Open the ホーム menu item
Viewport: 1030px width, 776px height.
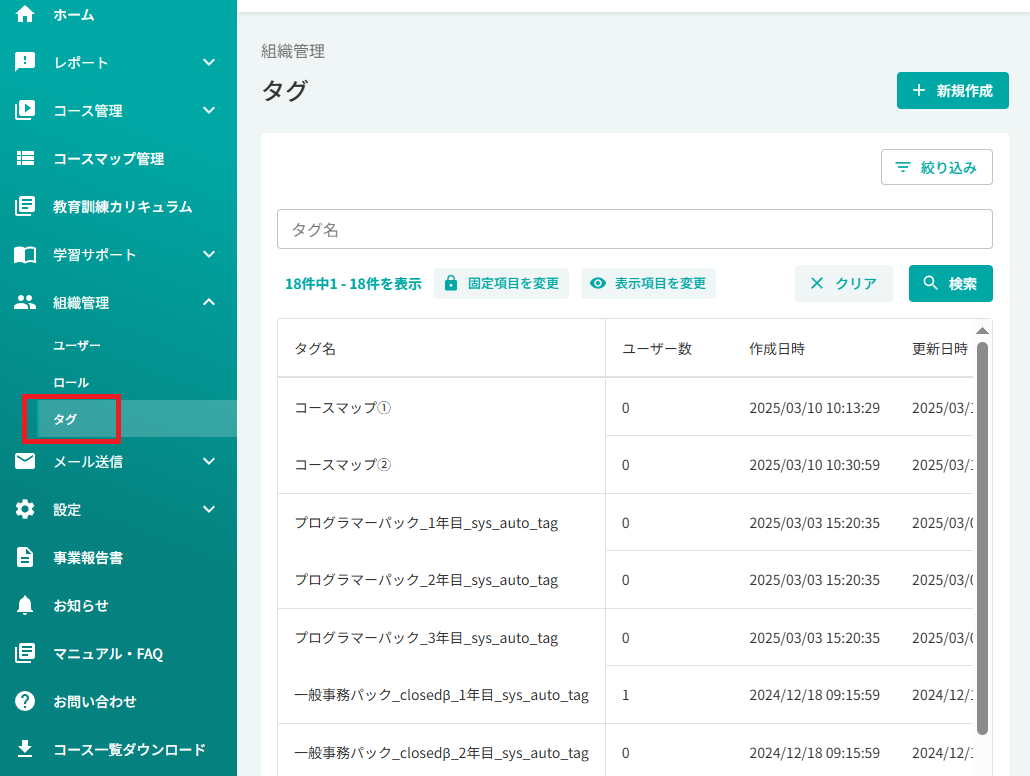(x=118, y=14)
